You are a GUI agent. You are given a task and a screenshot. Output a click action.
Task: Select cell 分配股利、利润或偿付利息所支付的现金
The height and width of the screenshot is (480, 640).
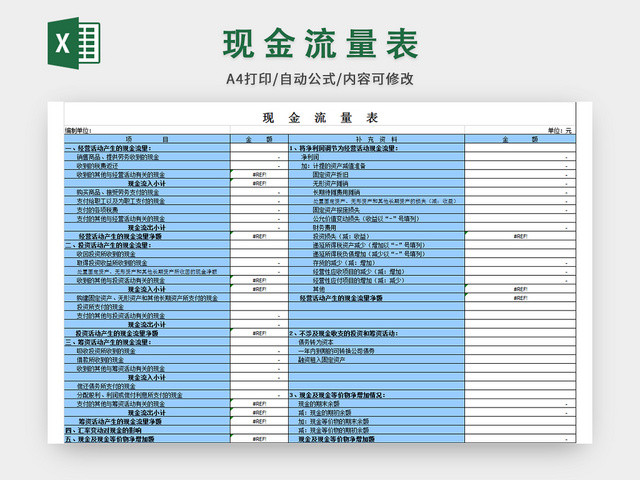tap(147, 395)
